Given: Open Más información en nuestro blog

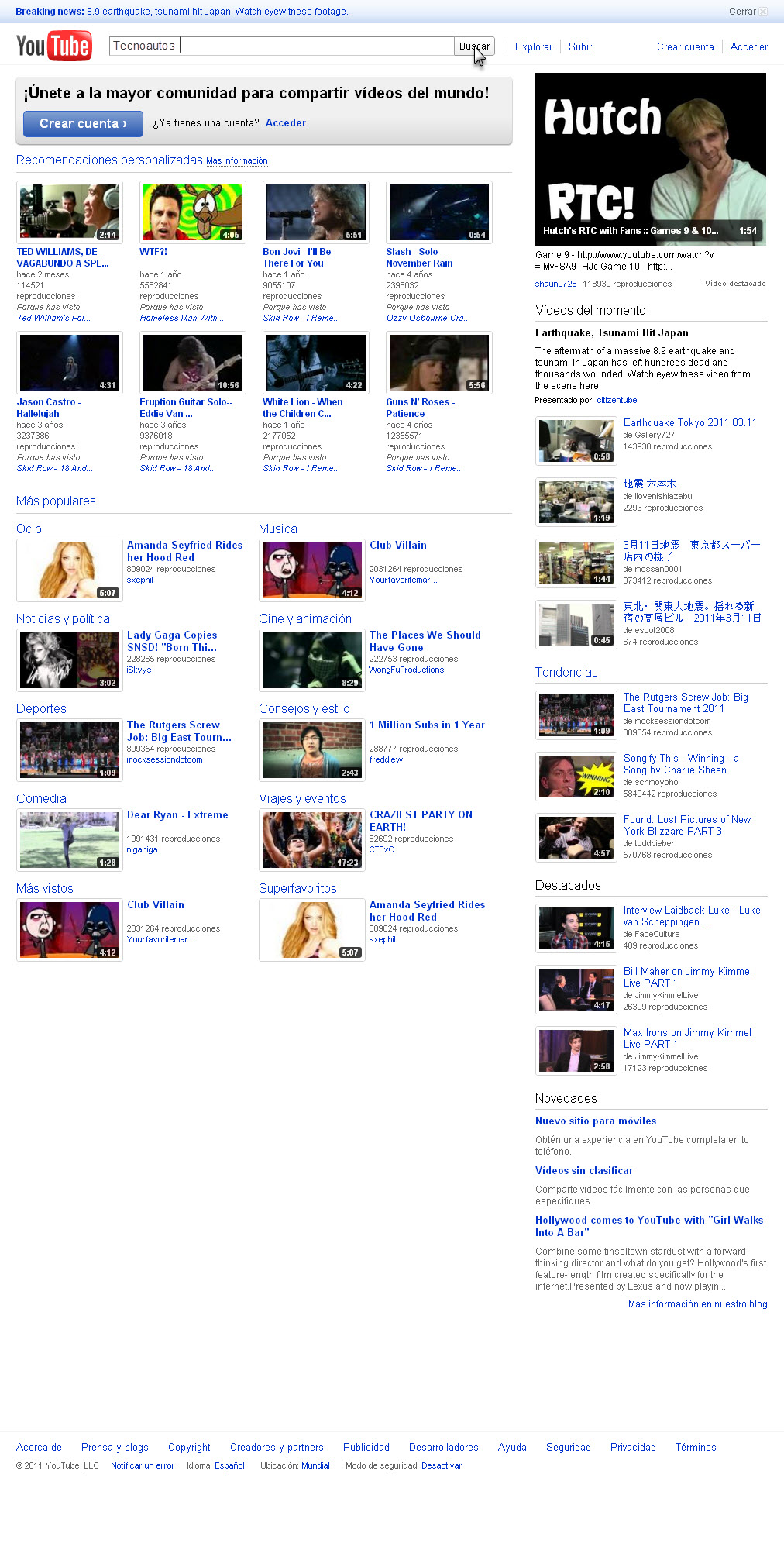Looking at the screenshot, I should click(698, 1304).
